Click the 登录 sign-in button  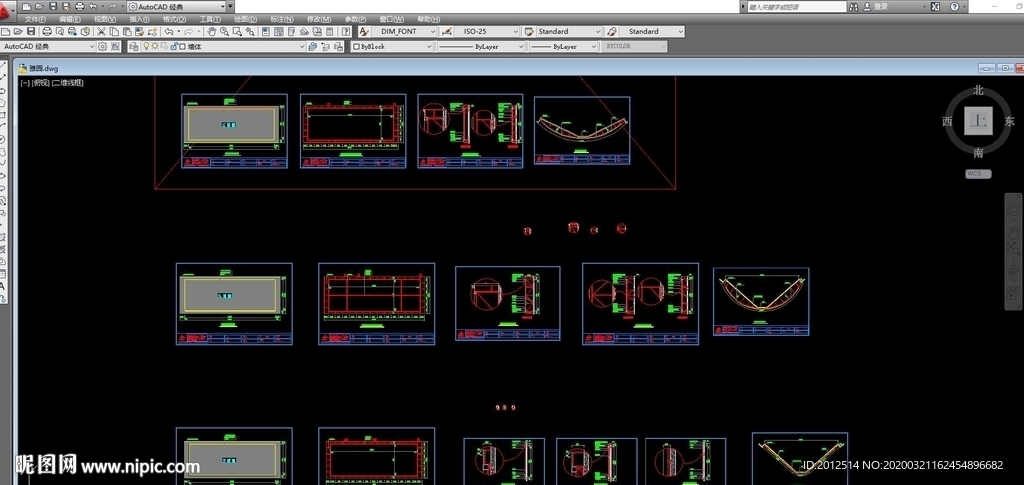(880, 6)
